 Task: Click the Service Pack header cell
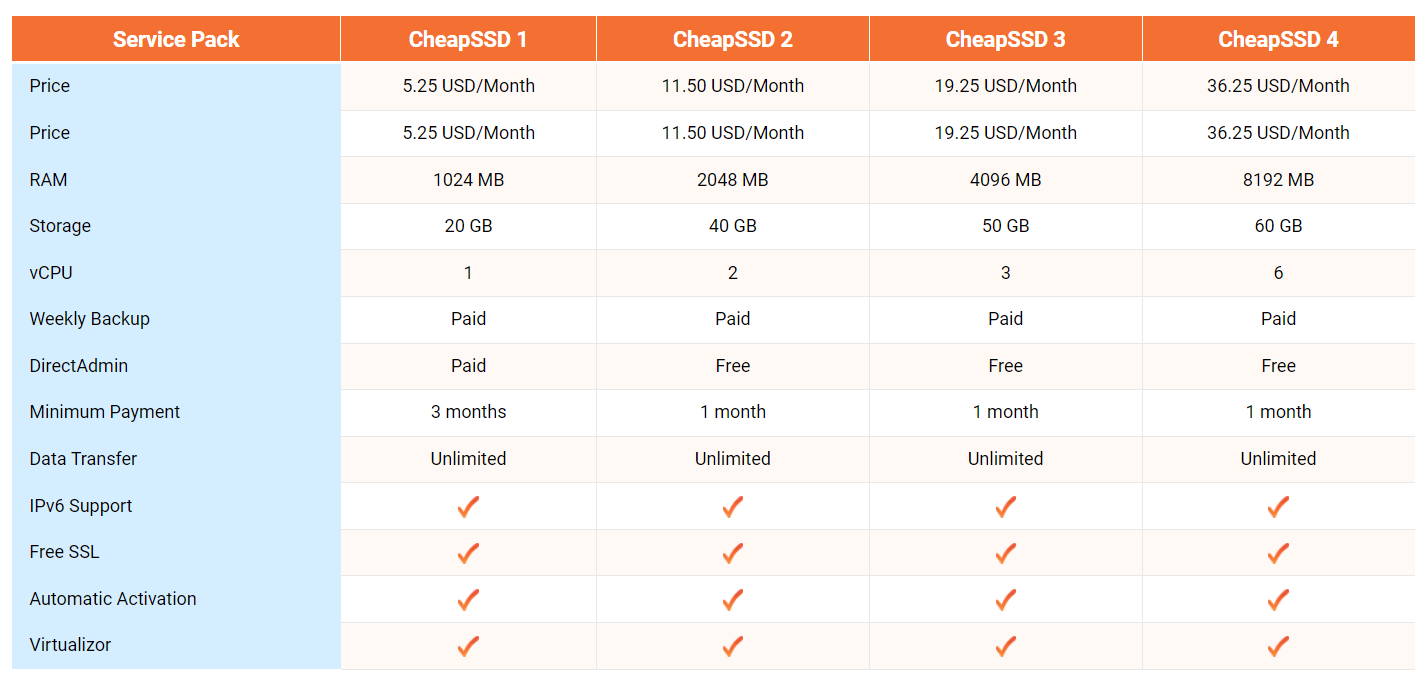176,40
